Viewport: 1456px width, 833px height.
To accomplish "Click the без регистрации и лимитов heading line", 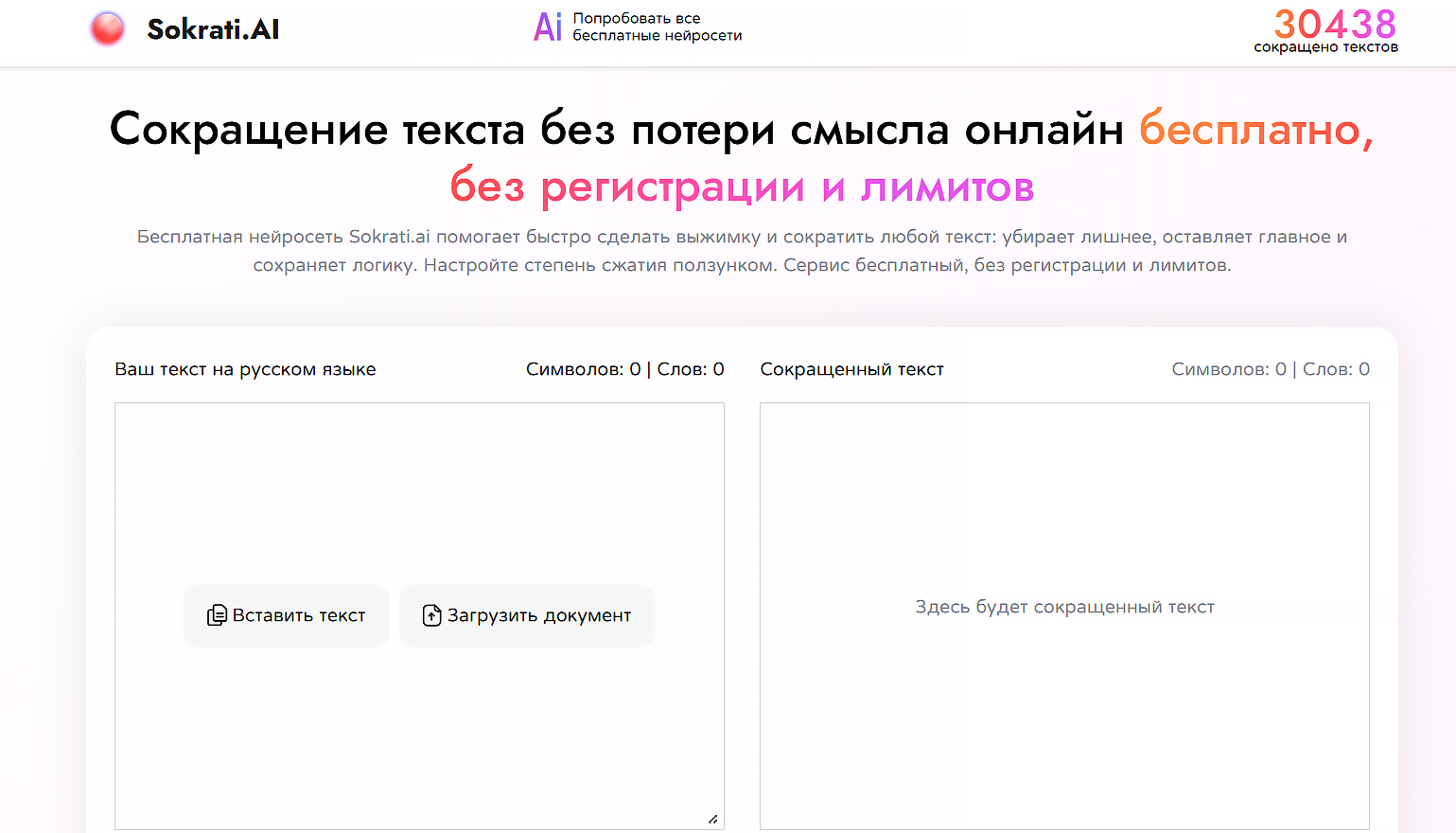I will 742,187.
